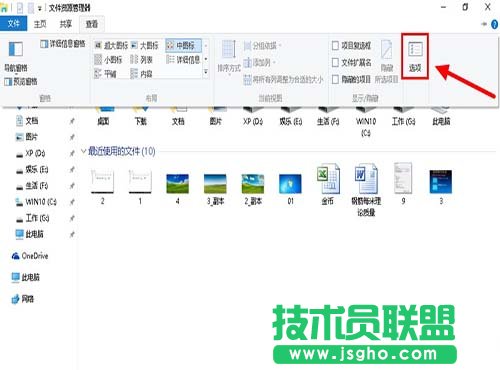Viewport: 500px width, 370px height.
Task: Select the recent file named 2
Action: (x=102, y=187)
